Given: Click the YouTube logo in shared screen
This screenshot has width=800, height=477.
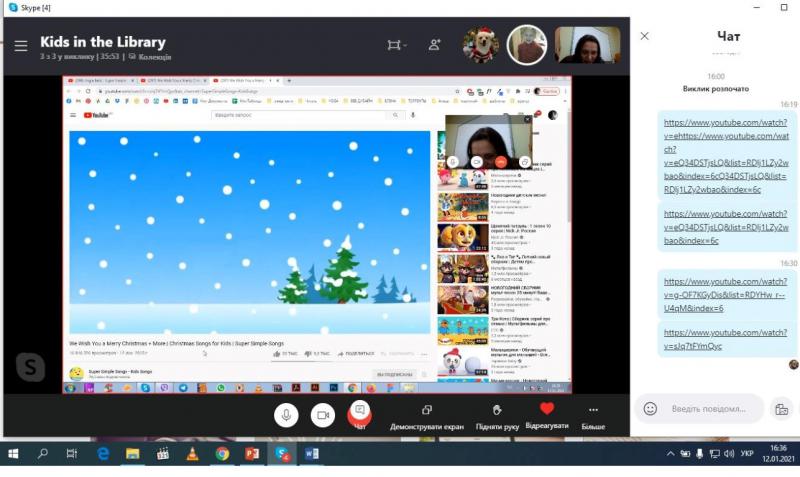Looking at the screenshot, I should pyautogui.click(x=96, y=115).
